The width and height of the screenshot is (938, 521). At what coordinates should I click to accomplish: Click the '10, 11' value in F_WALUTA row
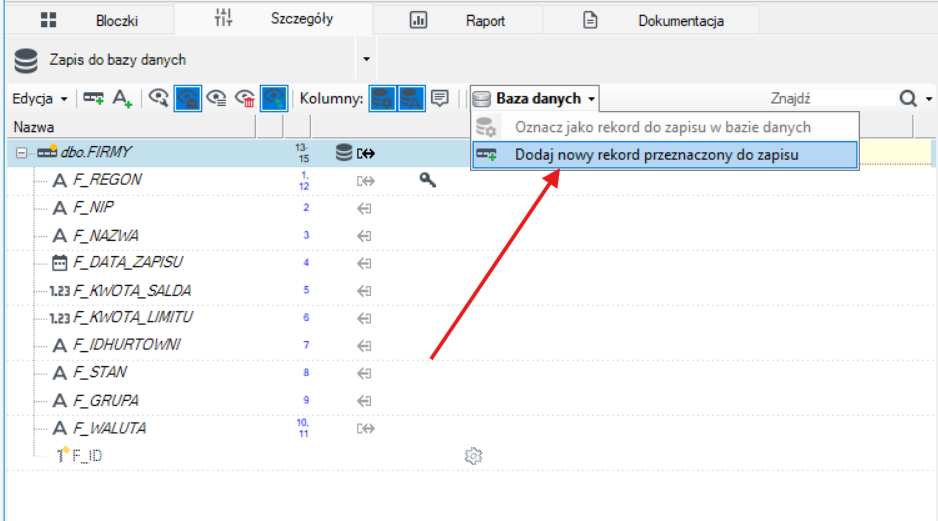pos(303,428)
